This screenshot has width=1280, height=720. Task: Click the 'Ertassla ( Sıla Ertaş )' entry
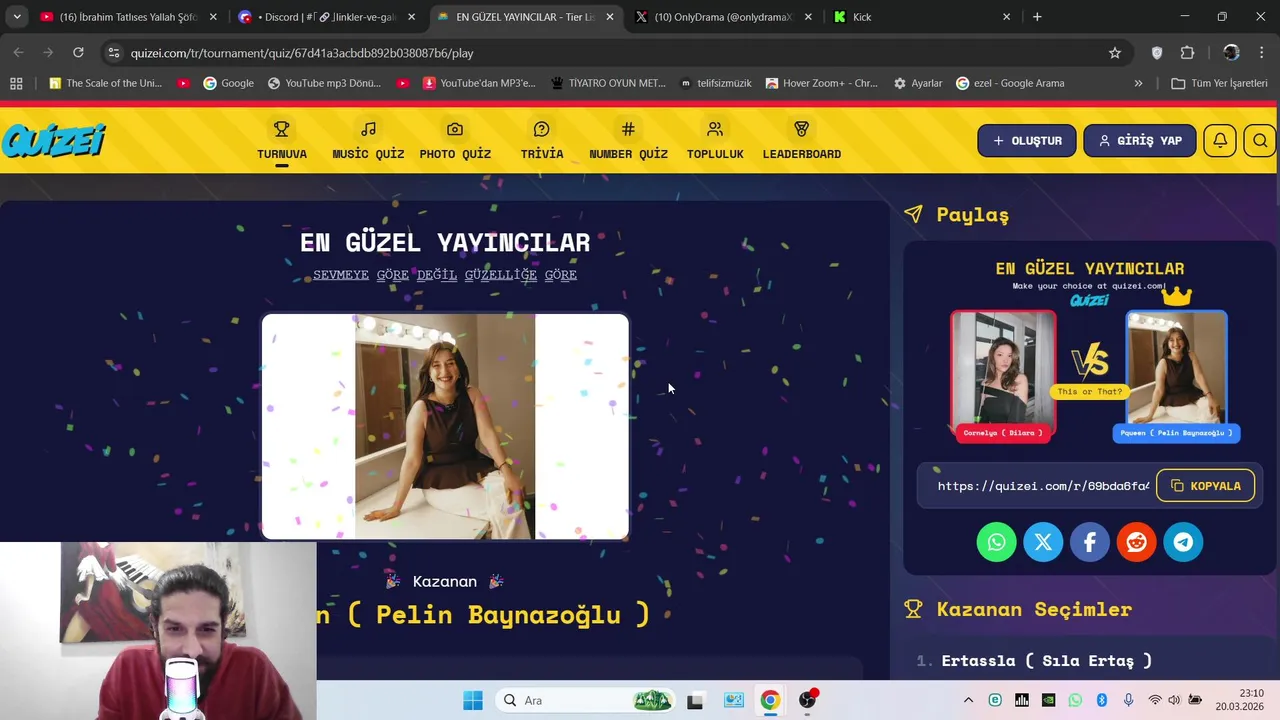coord(1046,661)
